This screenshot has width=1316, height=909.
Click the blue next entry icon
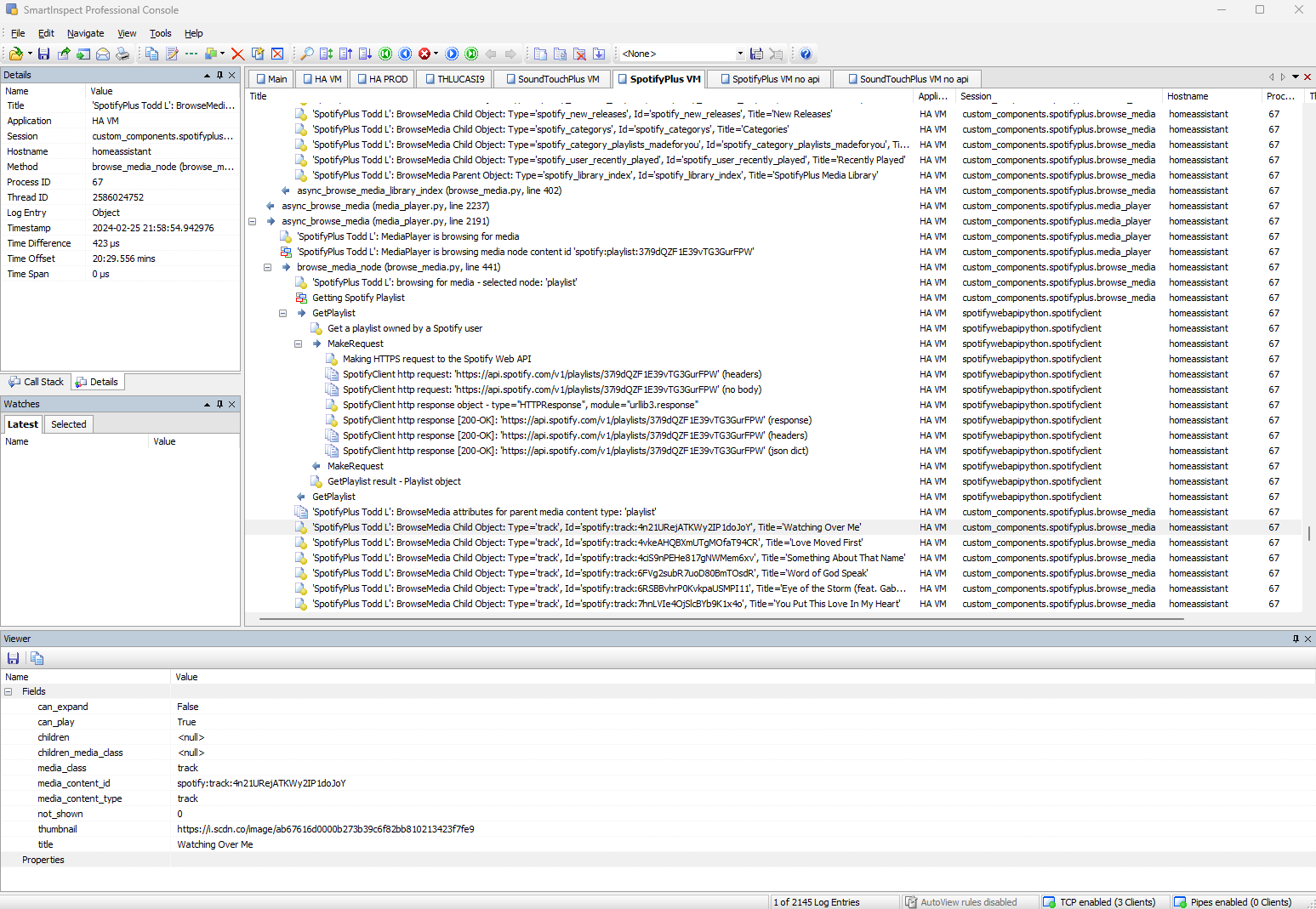[x=452, y=54]
